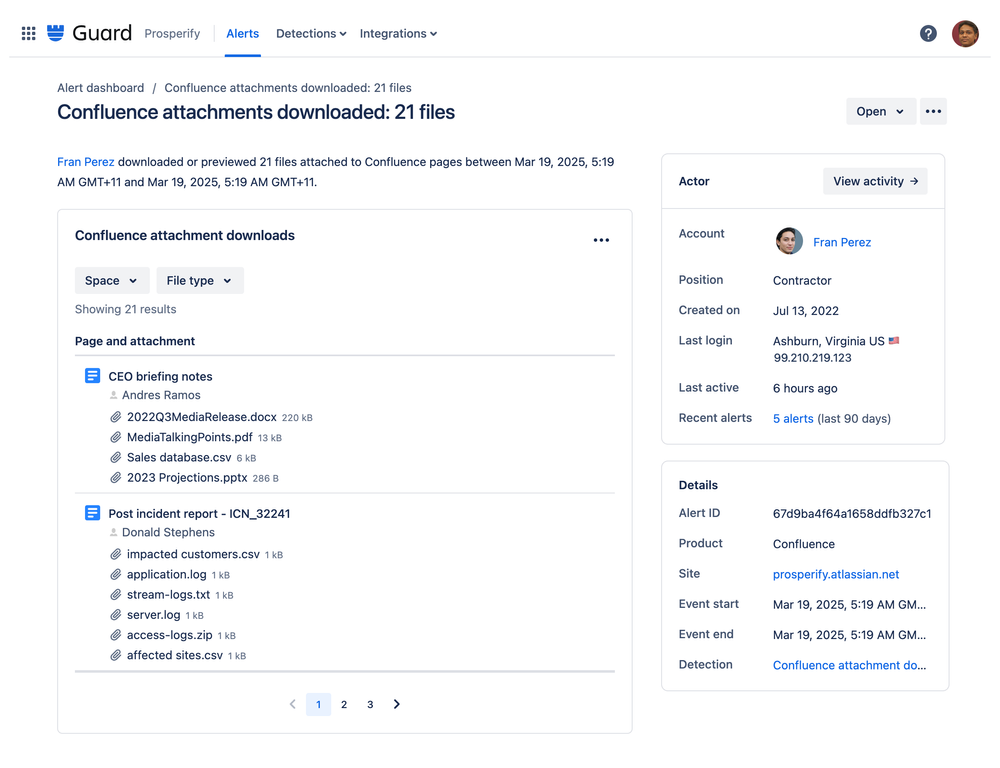This screenshot has height=768, width=1000.
Task: Click paperclip icon beside server.log
Action: tap(115, 615)
